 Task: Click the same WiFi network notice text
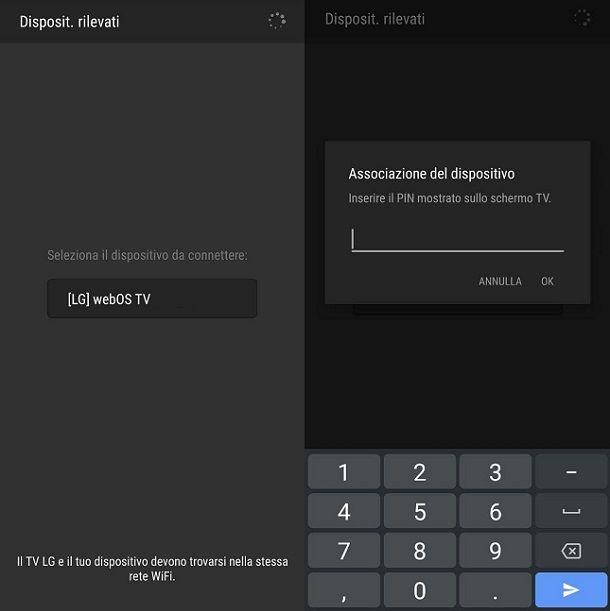(x=152, y=569)
